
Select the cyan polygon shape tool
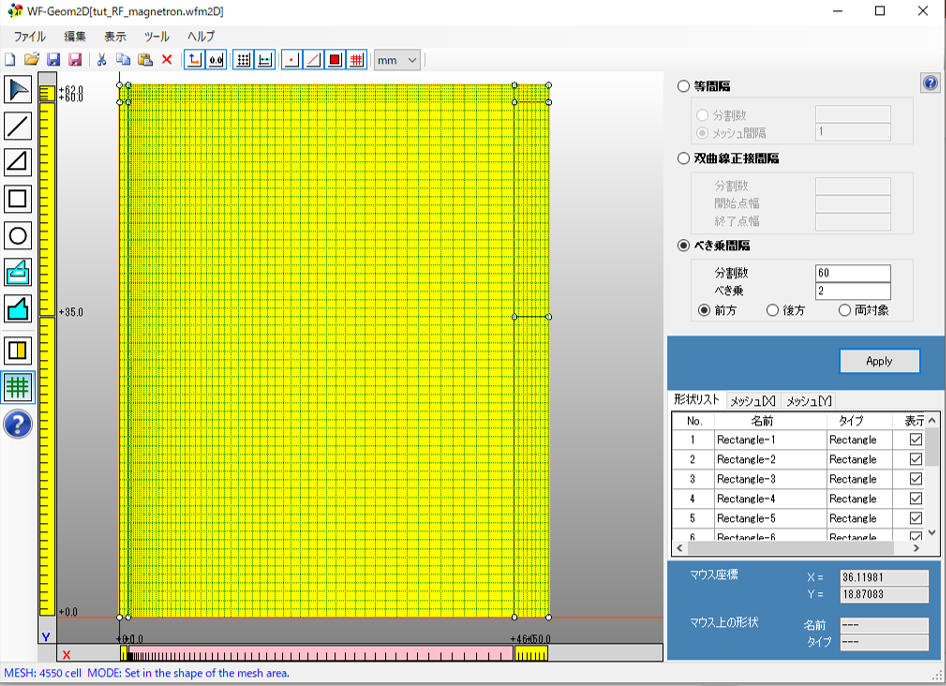(18, 308)
